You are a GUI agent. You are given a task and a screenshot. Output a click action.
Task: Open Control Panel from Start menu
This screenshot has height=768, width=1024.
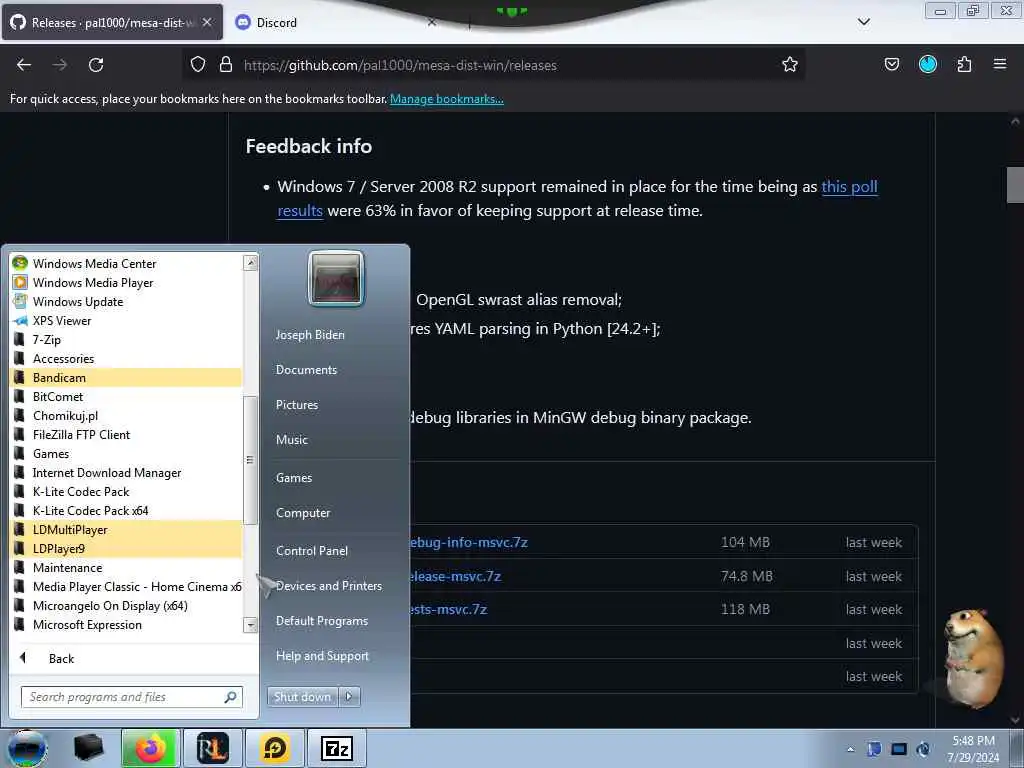(312, 551)
